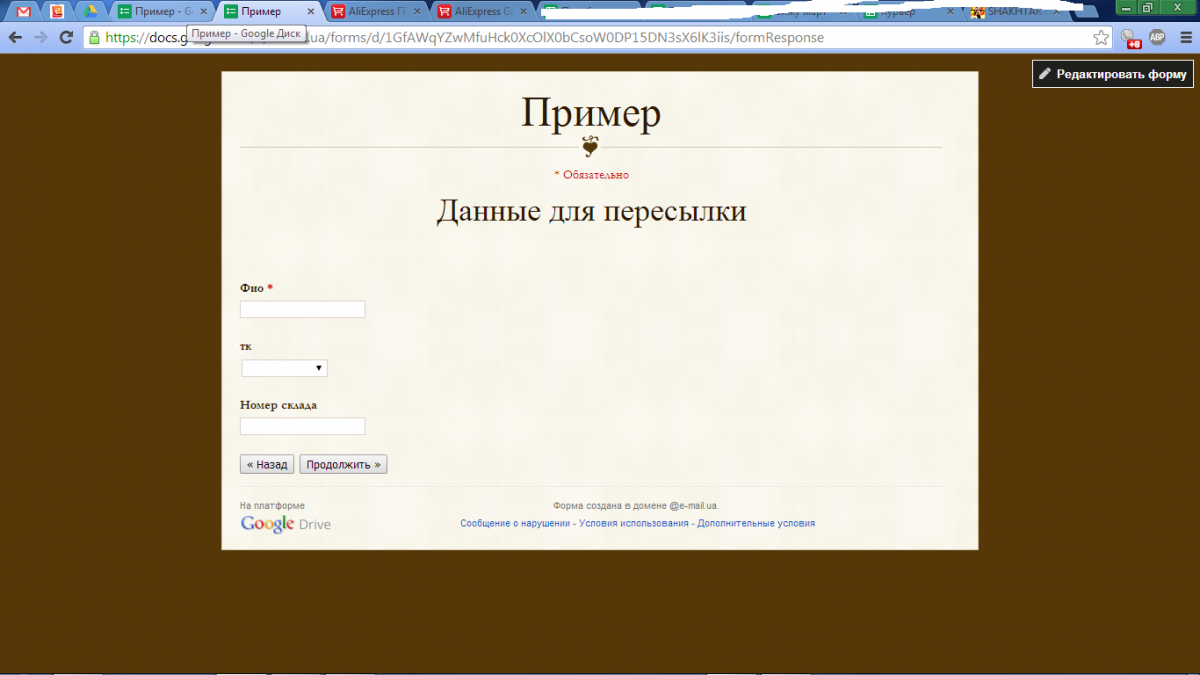Click the 'Данные для пересылки' heading

[591, 211]
